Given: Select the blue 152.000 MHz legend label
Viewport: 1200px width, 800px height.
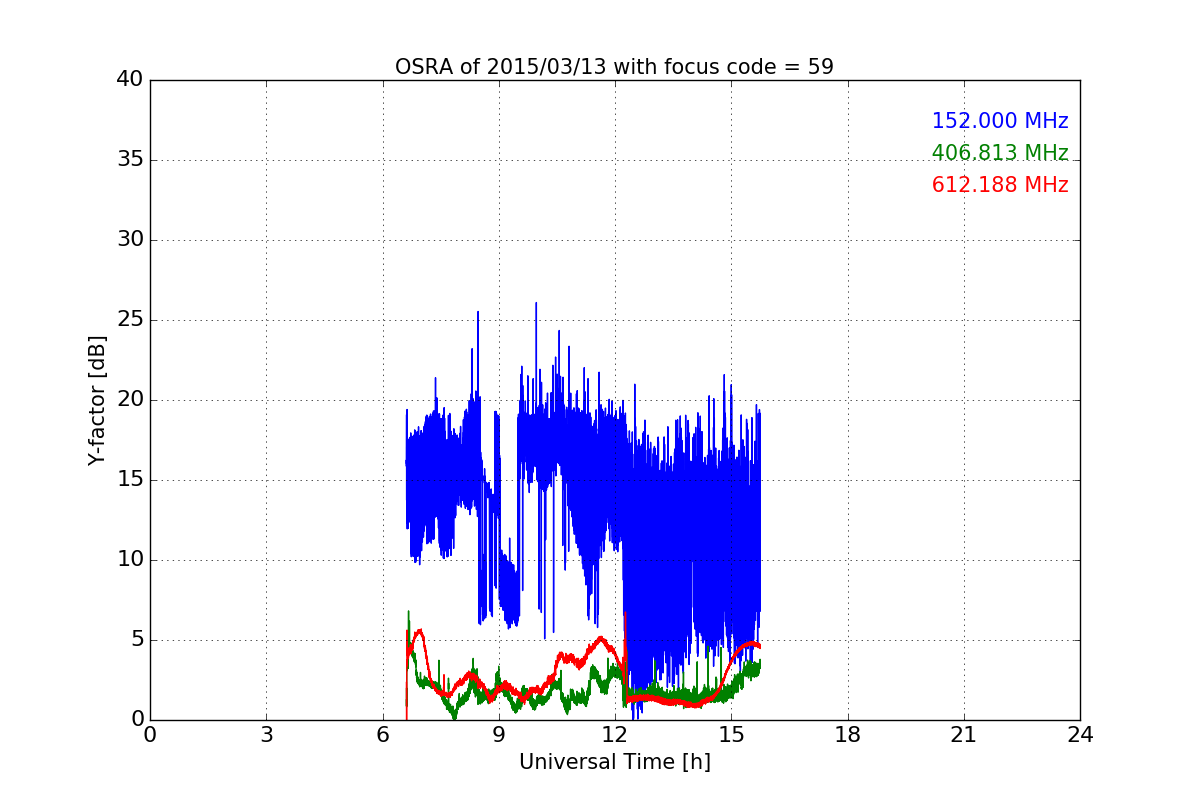Looking at the screenshot, I should [x=1000, y=121].
